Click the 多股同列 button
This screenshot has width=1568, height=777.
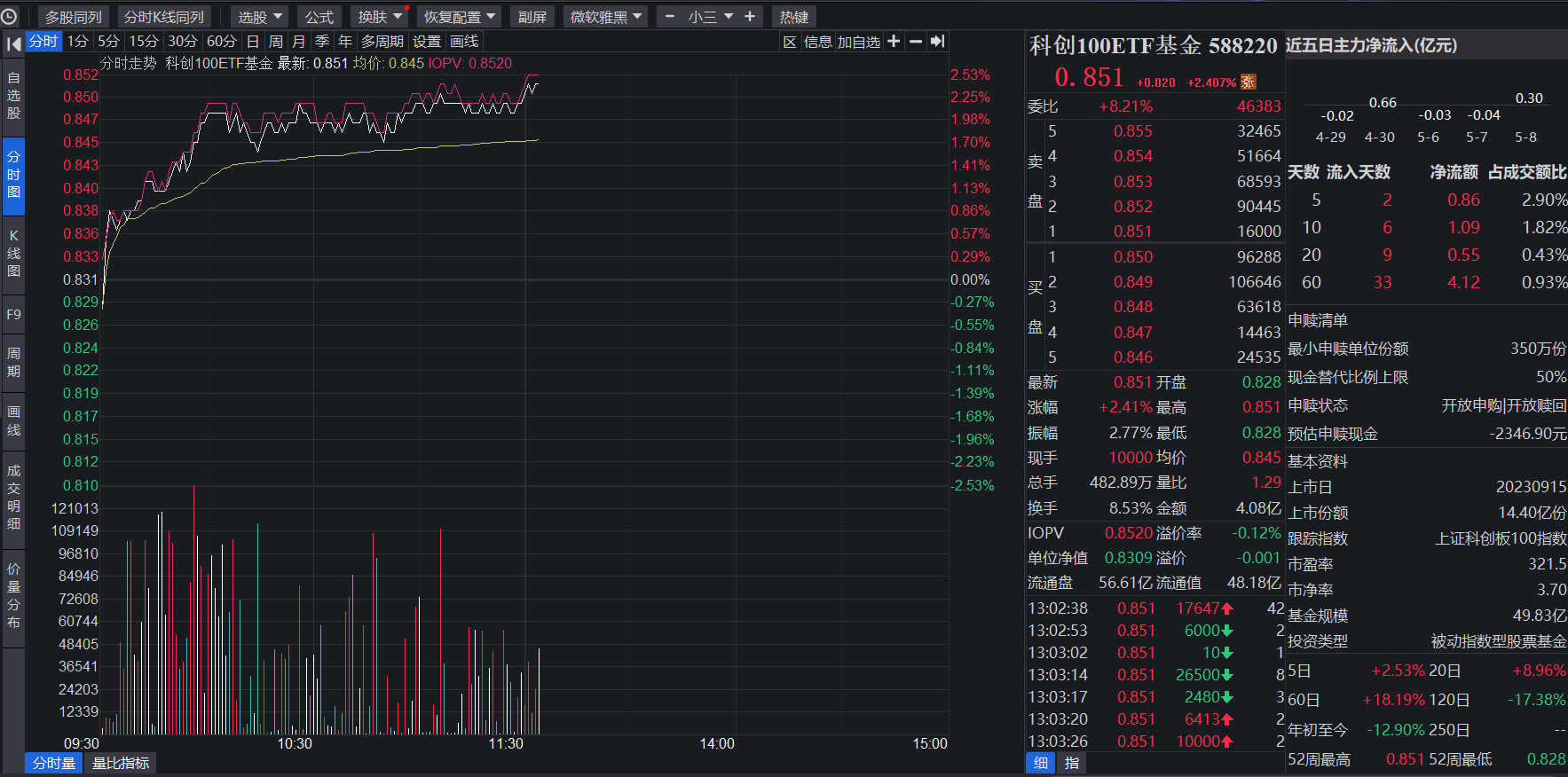coord(74,17)
